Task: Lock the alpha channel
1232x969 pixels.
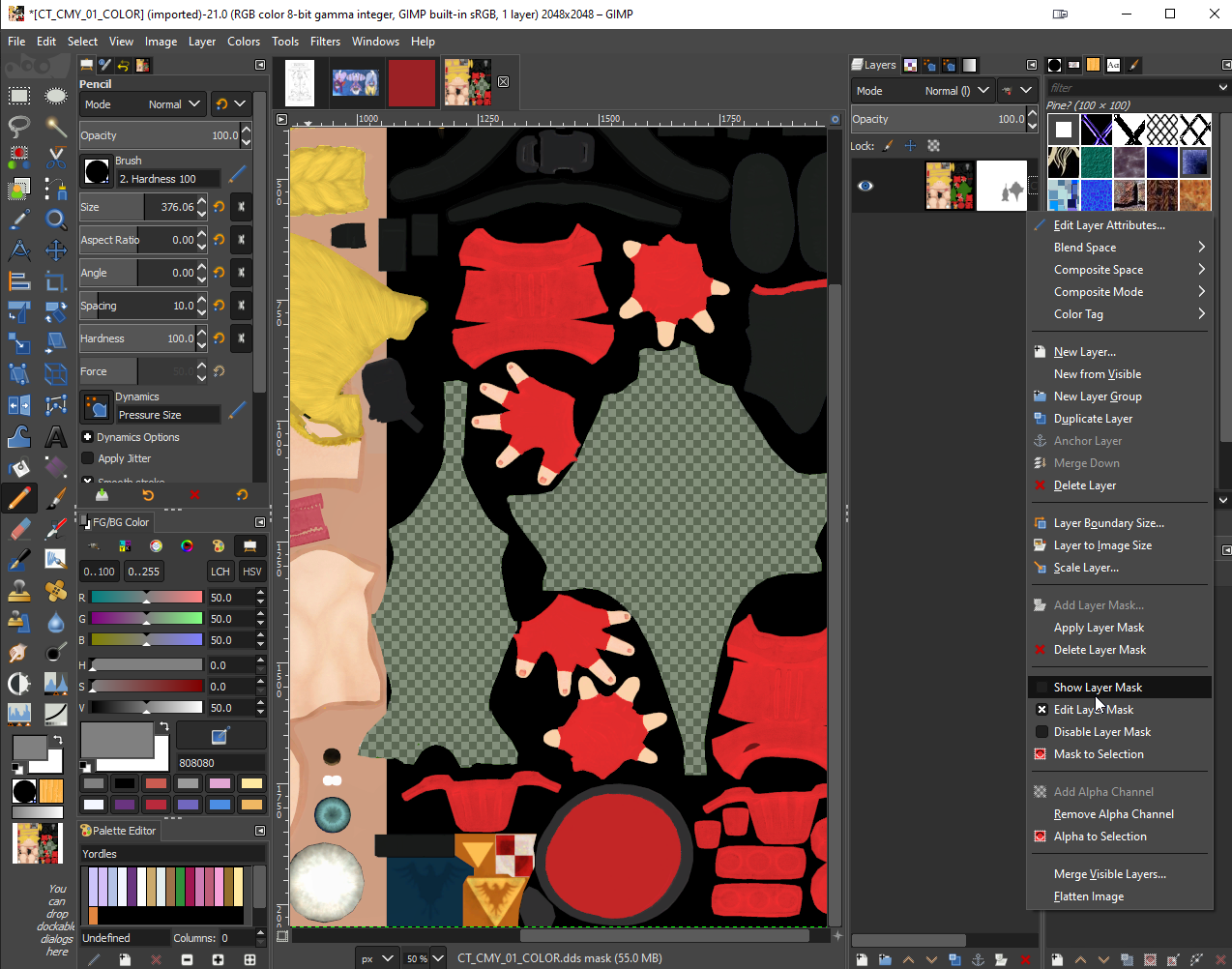Action: point(933,146)
